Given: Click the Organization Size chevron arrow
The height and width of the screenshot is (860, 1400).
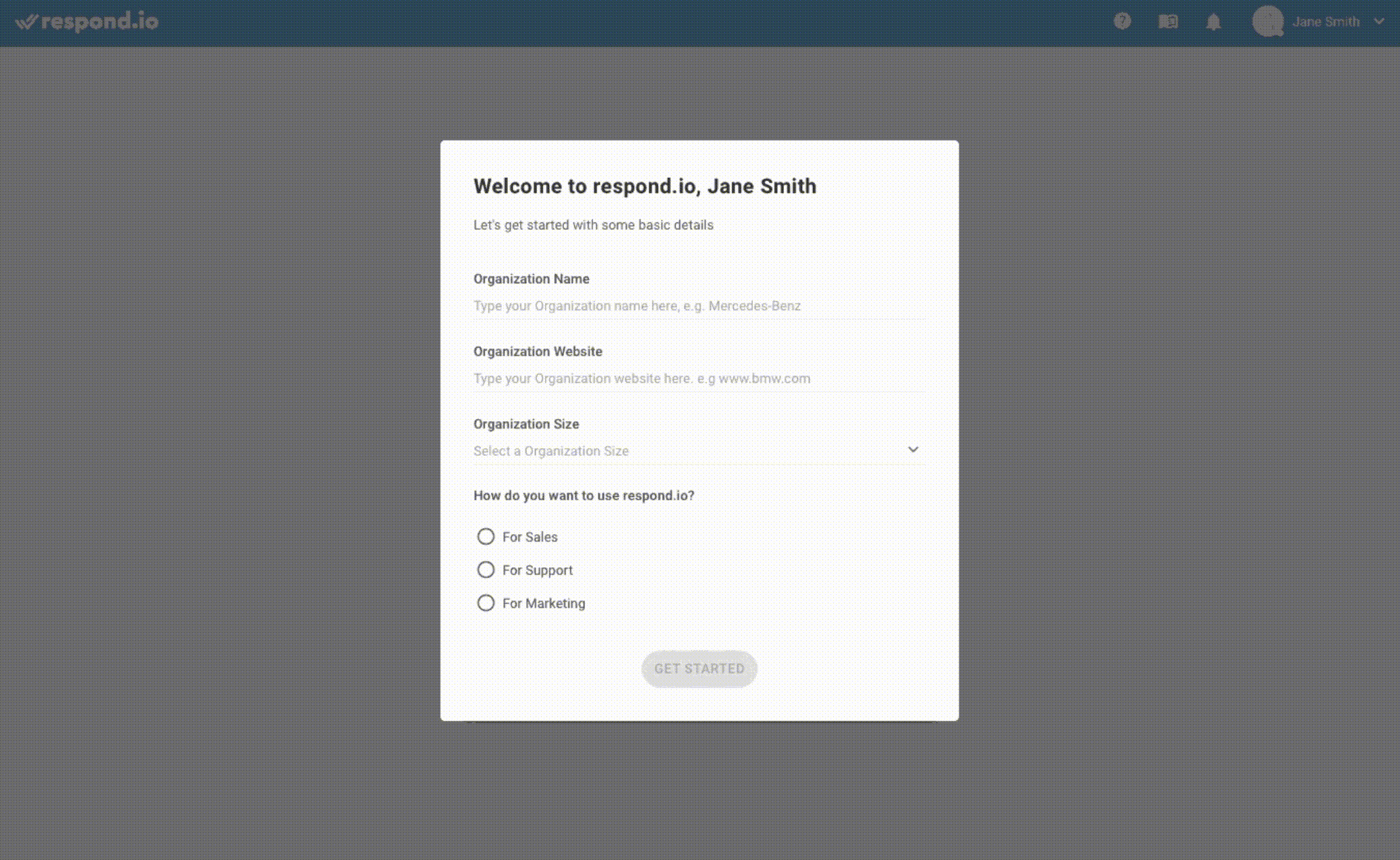Looking at the screenshot, I should point(913,450).
